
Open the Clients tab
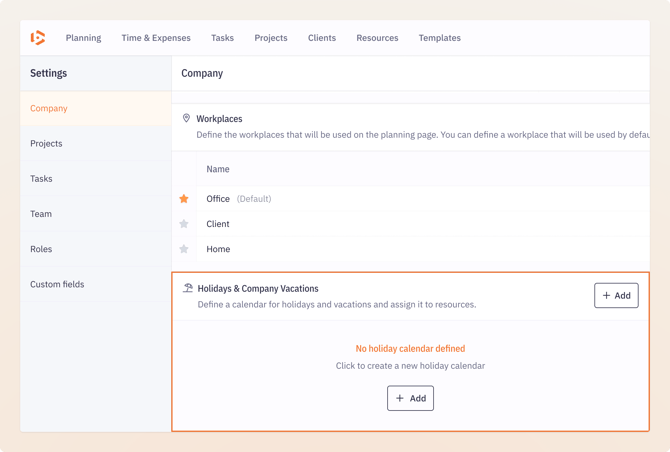pos(322,38)
